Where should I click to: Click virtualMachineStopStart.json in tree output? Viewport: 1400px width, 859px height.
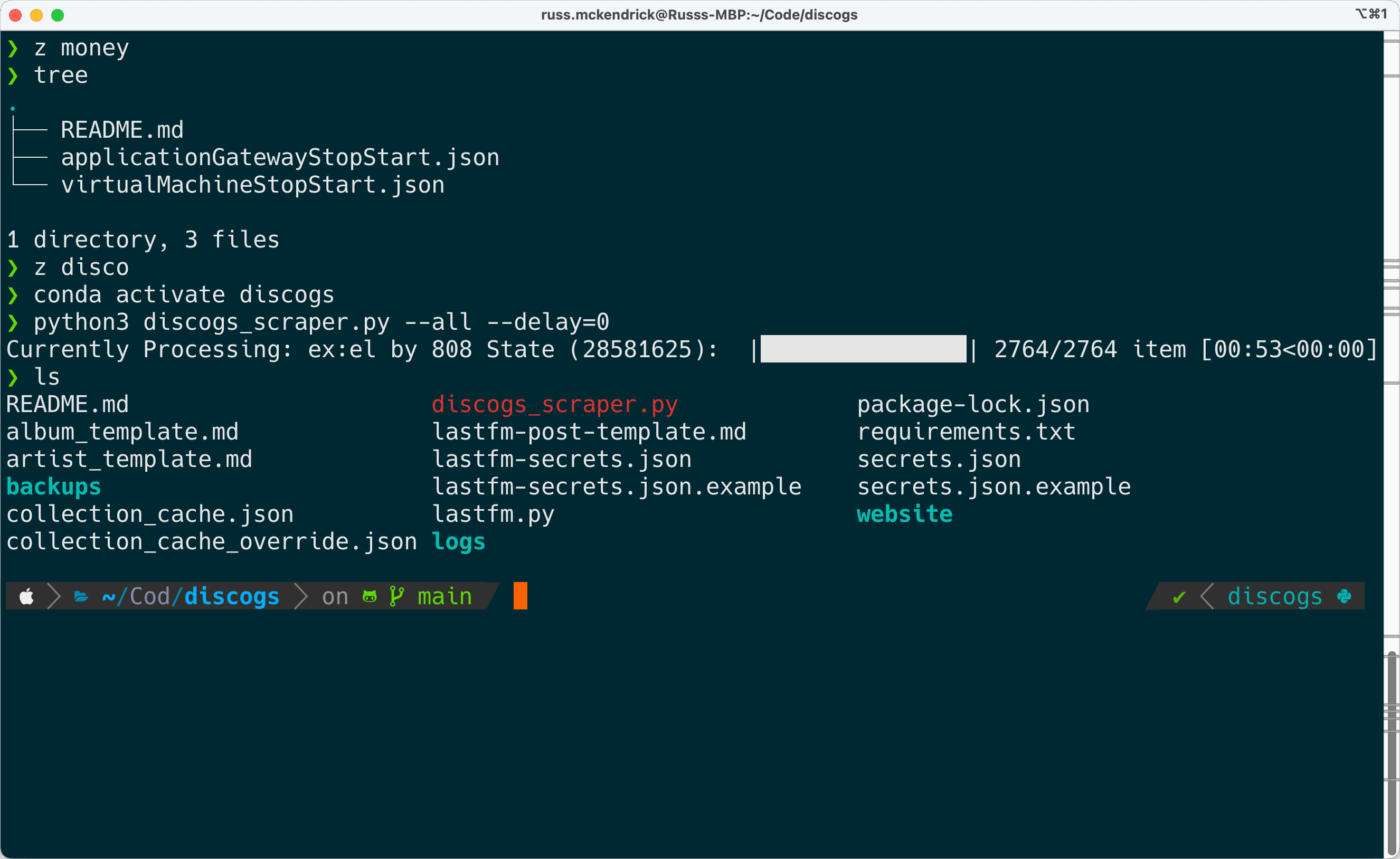[252, 185]
